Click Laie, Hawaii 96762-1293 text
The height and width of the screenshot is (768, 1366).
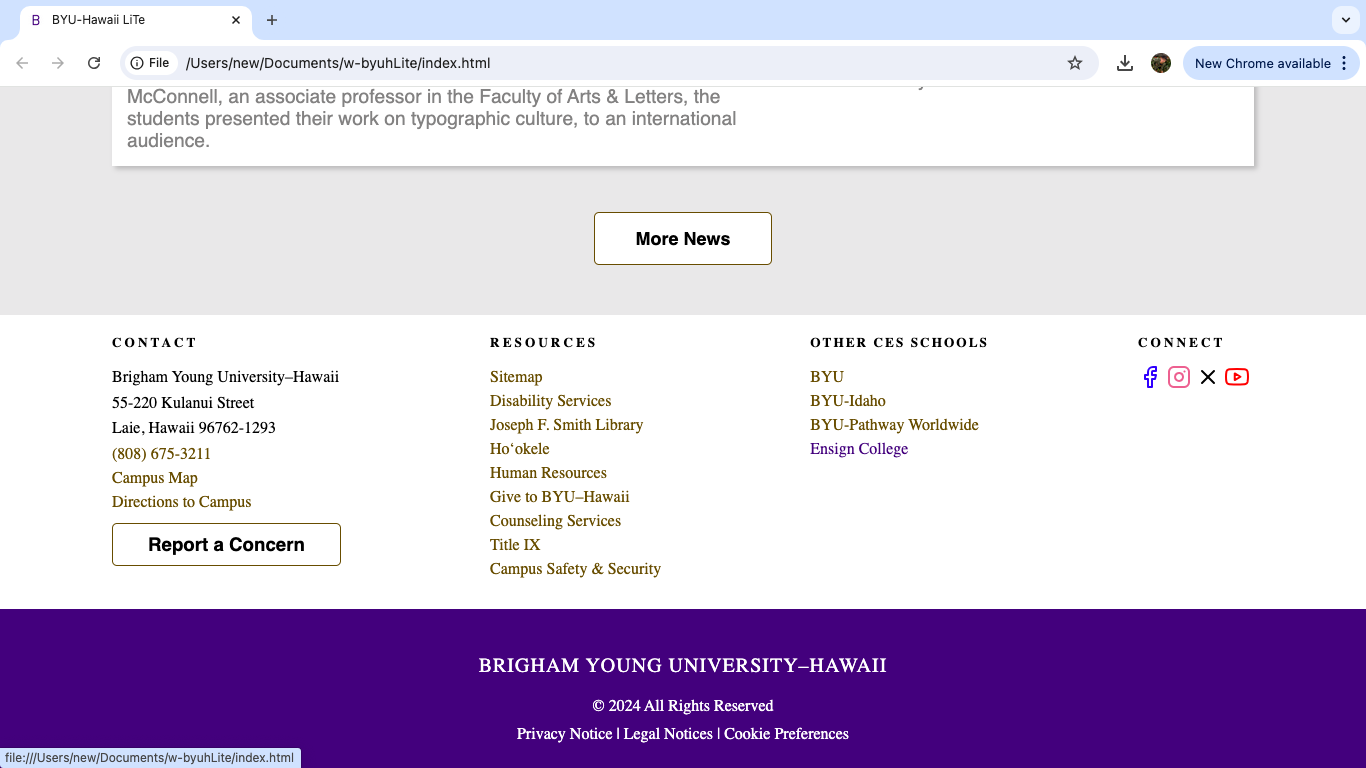[x=194, y=428]
